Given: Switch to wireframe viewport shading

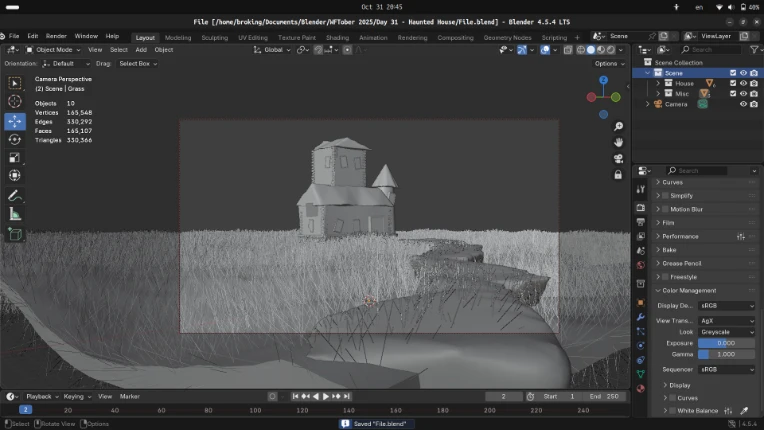Looking at the screenshot, I should (x=581, y=50).
